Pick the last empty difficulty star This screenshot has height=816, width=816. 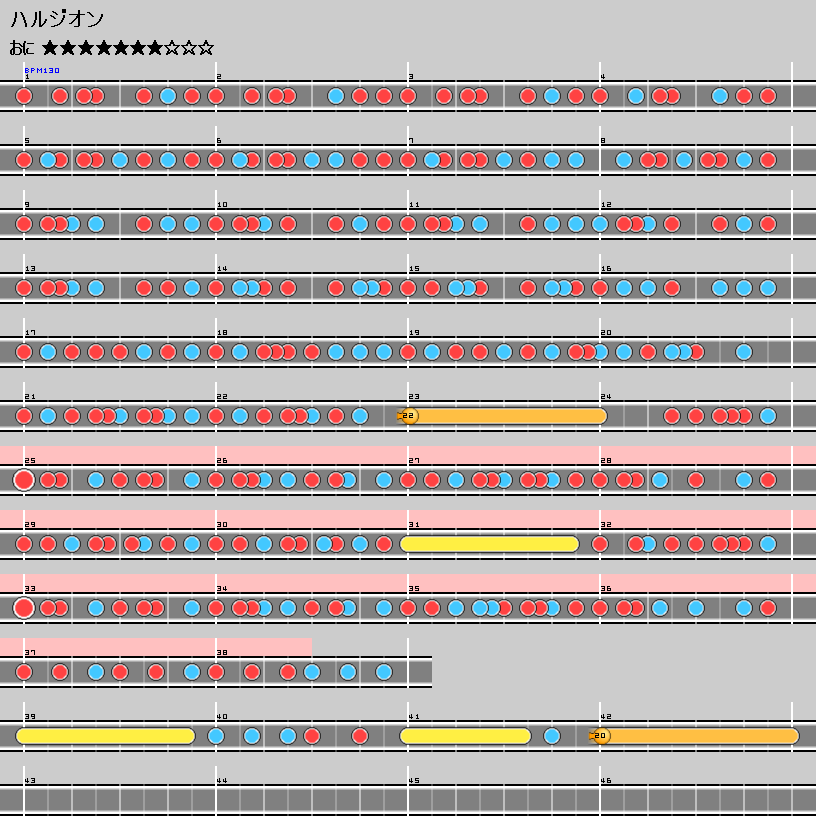click(205, 48)
